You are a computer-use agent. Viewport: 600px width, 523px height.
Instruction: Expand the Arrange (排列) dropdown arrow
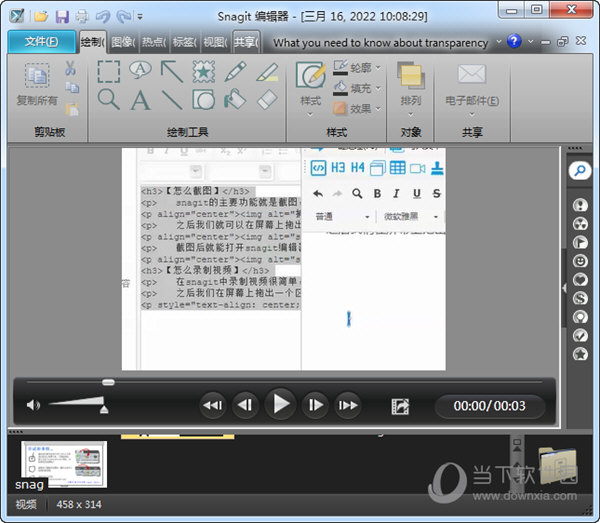[x=411, y=114]
